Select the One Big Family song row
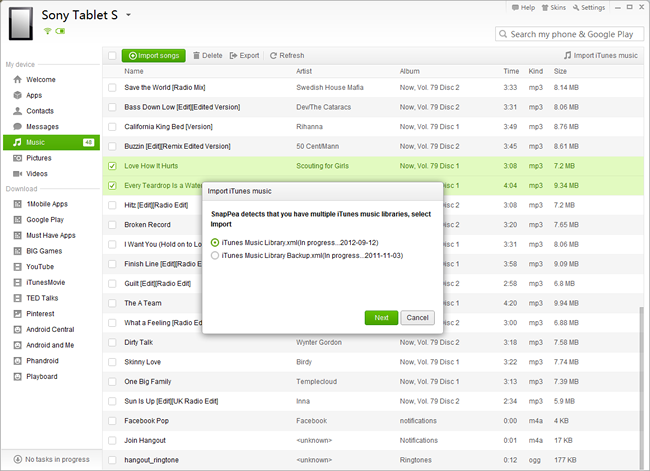The width and height of the screenshot is (650, 471). click(x=371, y=381)
